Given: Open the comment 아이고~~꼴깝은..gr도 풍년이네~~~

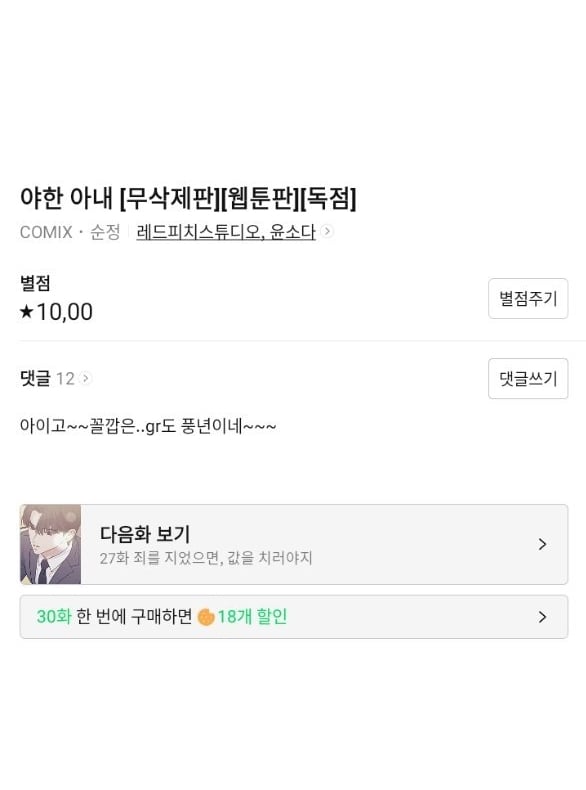Looking at the screenshot, I should 148,426.
